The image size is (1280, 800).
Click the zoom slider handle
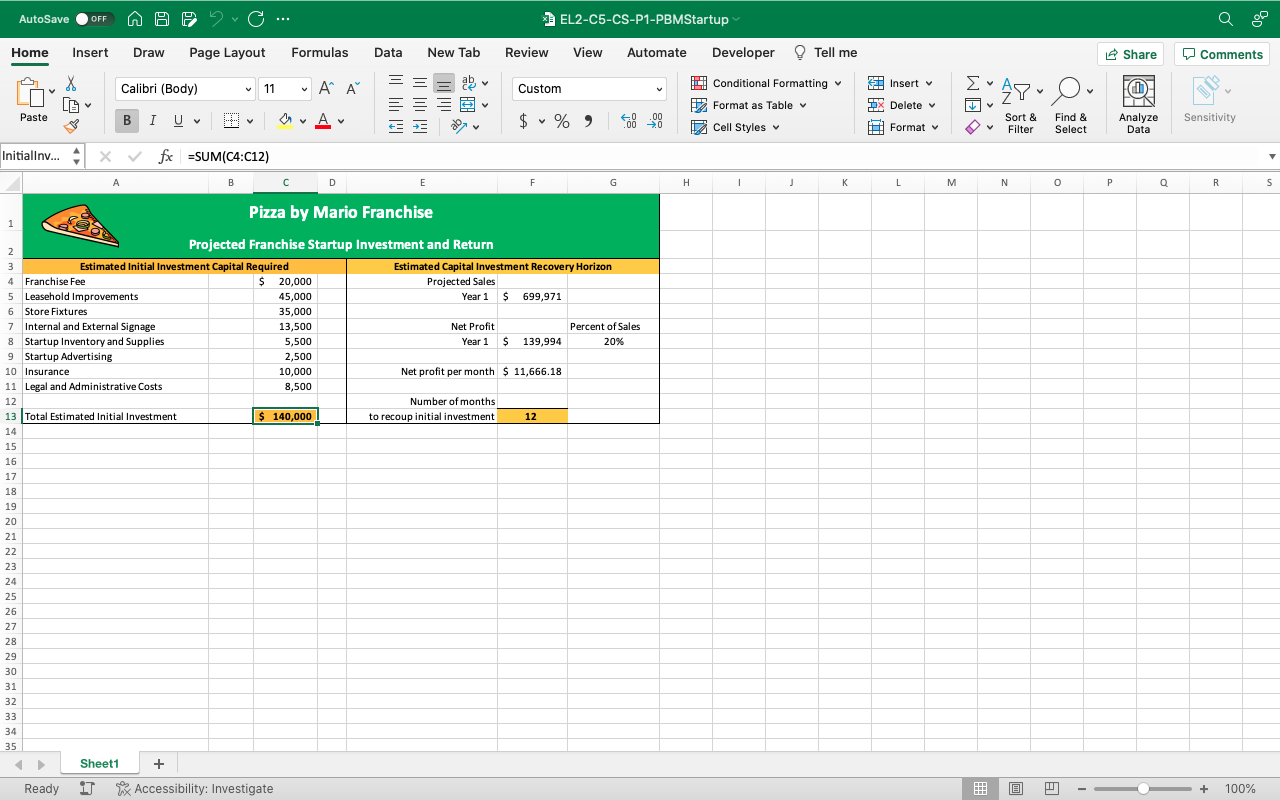[x=1143, y=789]
